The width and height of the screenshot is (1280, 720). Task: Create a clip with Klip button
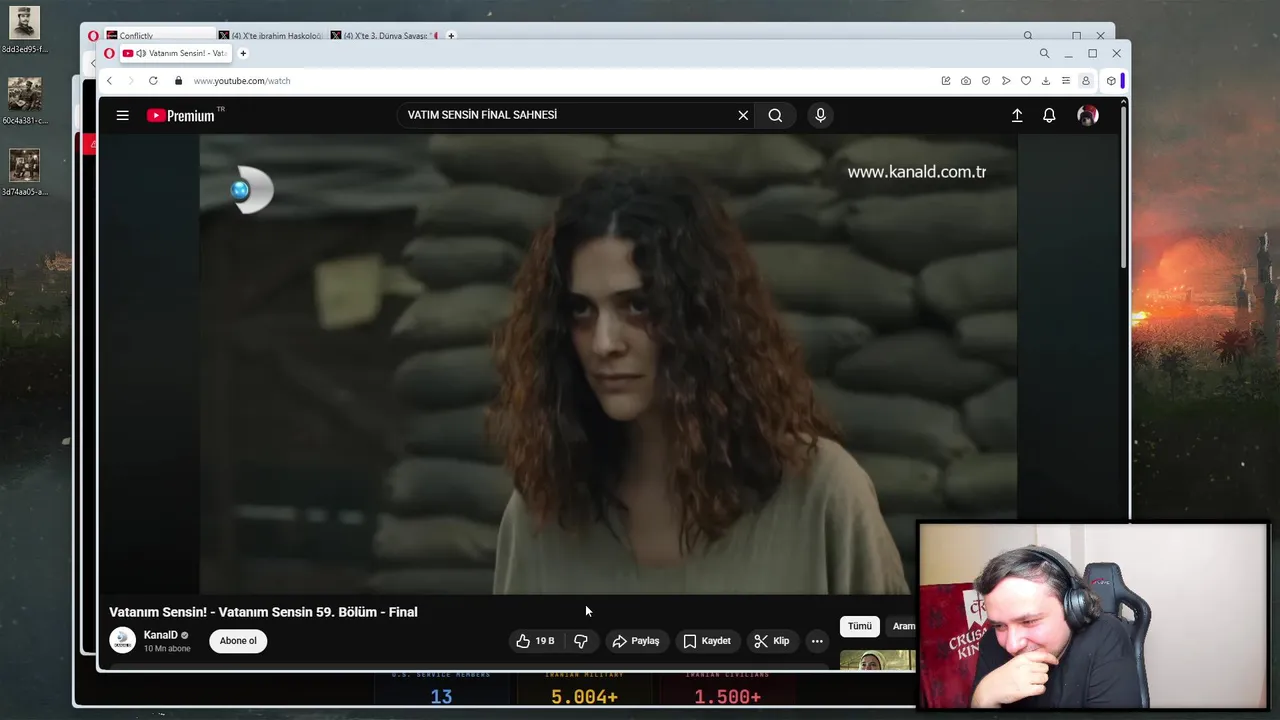771,641
